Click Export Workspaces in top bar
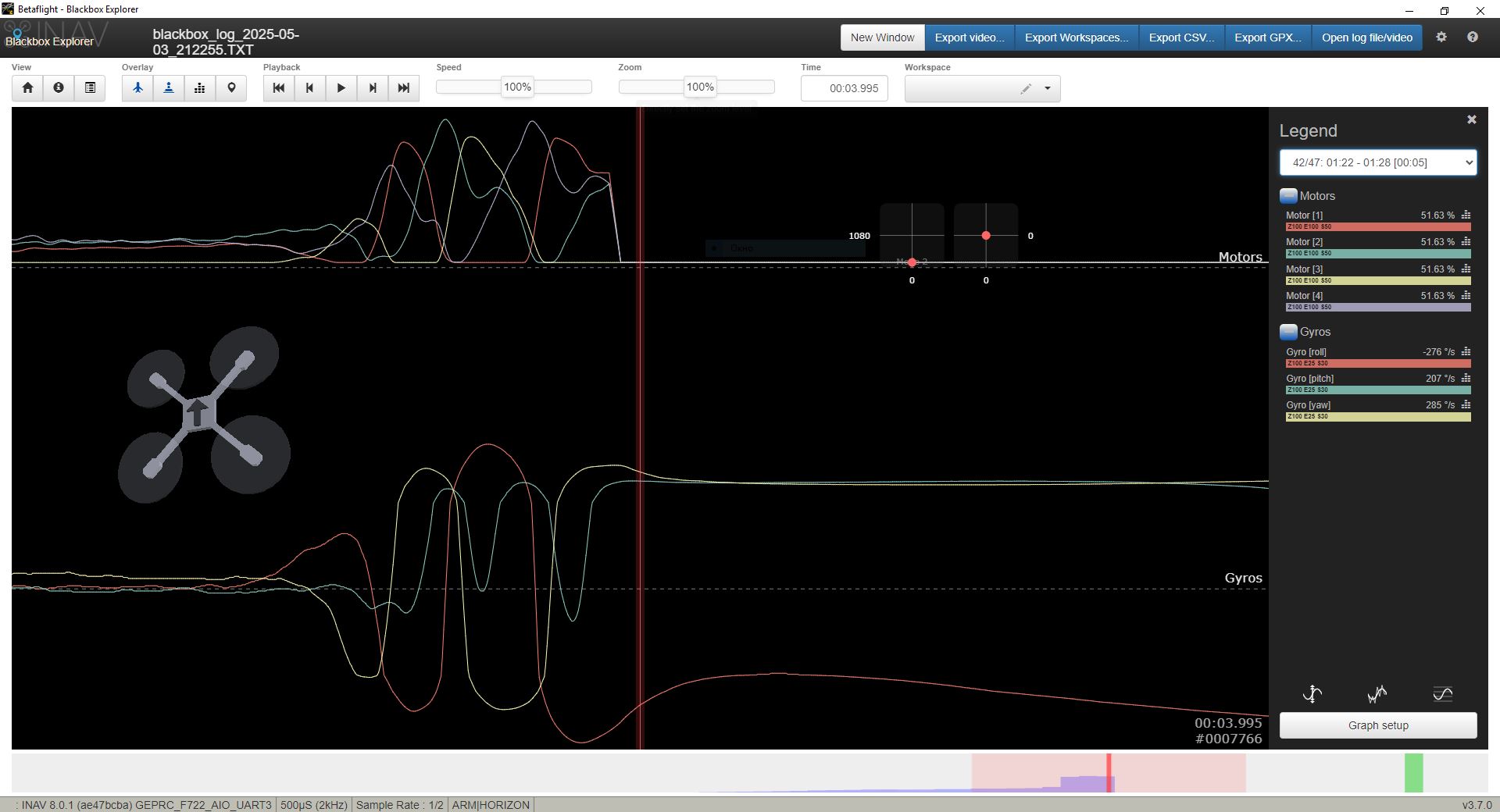1500x812 pixels. pyautogui.click(x=1076, y=37)
